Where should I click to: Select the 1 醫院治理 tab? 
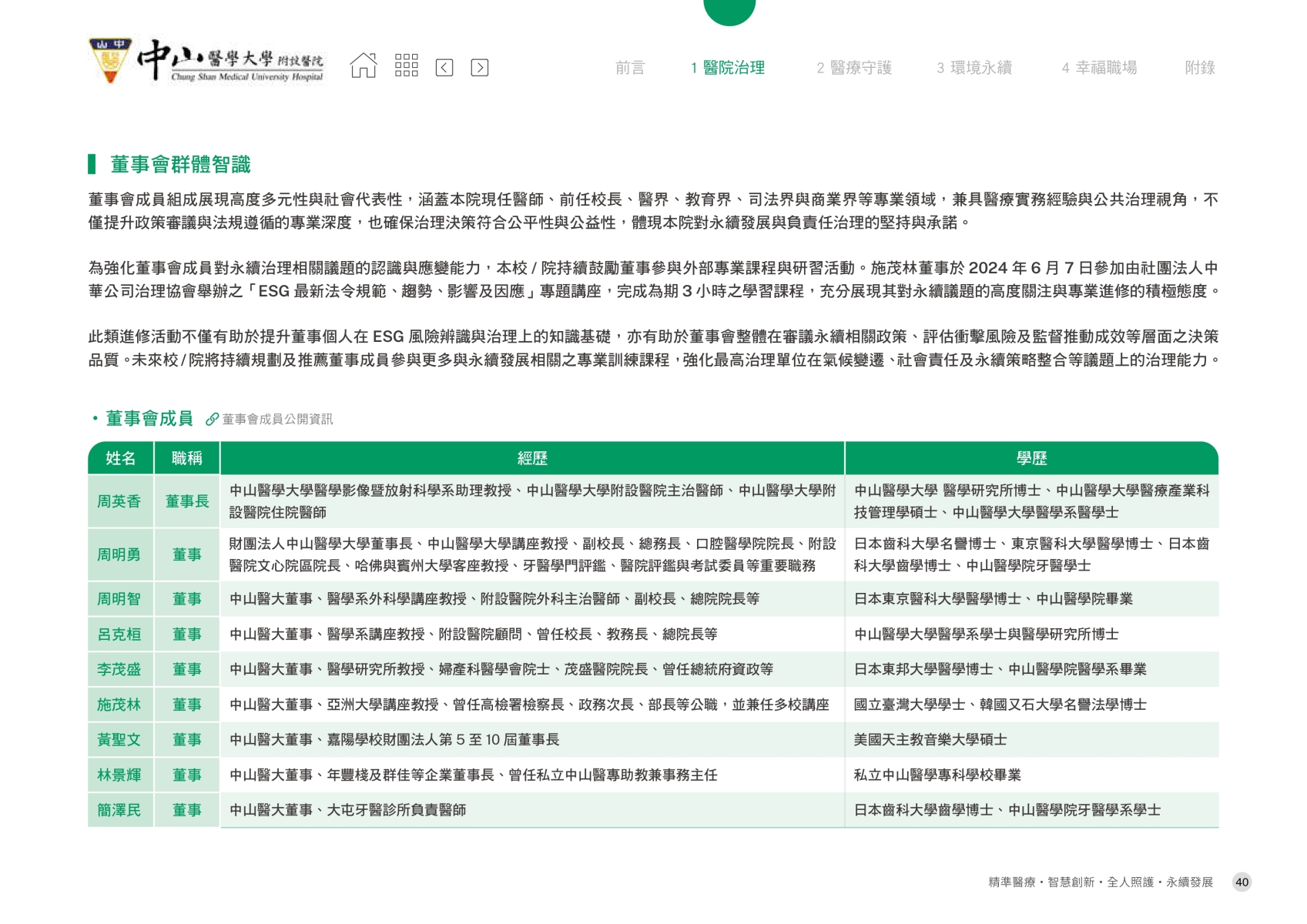point(727,68)
